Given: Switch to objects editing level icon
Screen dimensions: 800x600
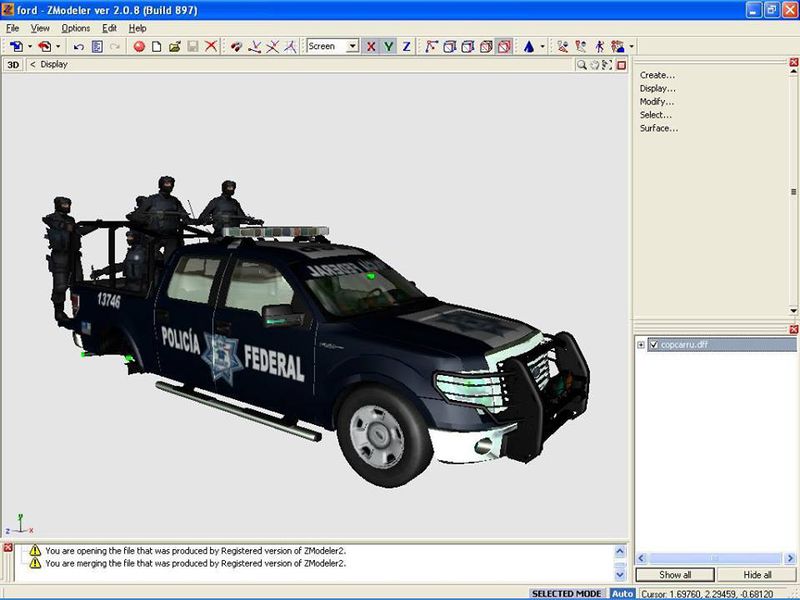Looking at the screenshot, I should 486,47.
